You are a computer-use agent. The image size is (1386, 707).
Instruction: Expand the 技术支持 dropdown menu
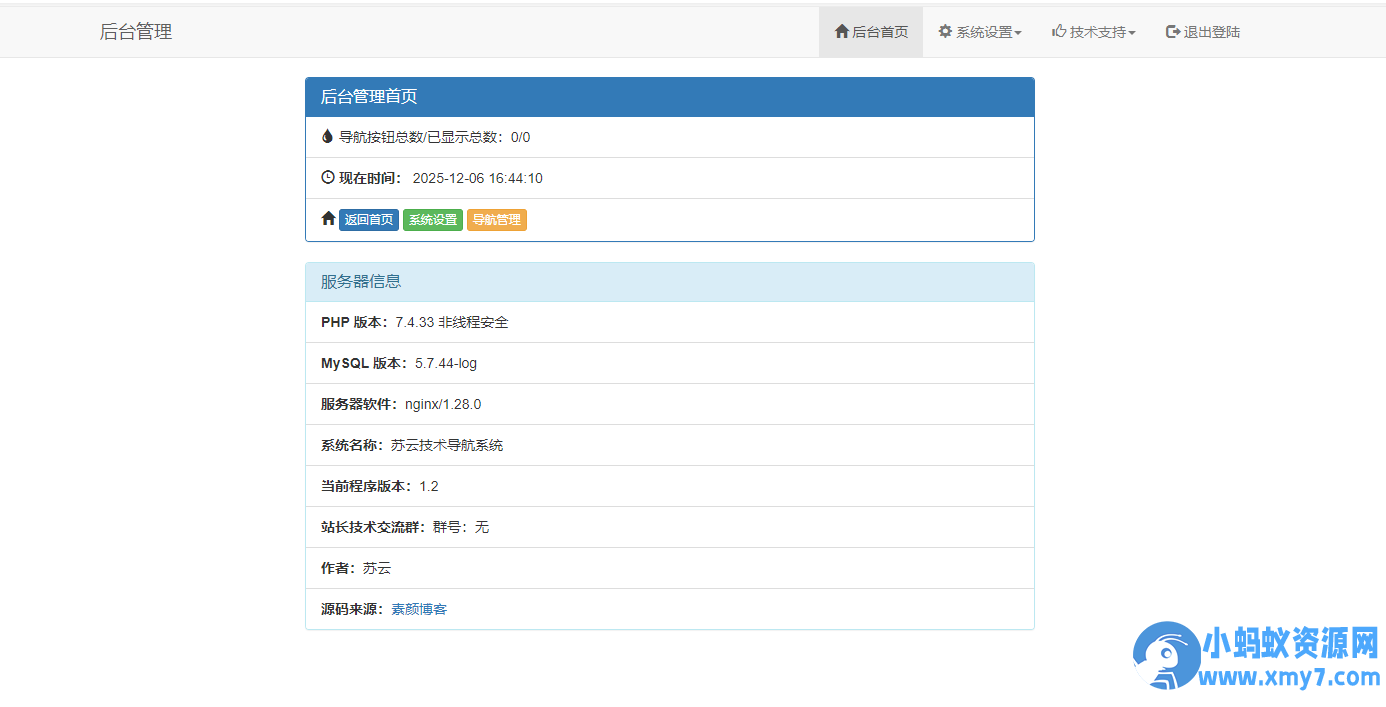click(1095, 31)
